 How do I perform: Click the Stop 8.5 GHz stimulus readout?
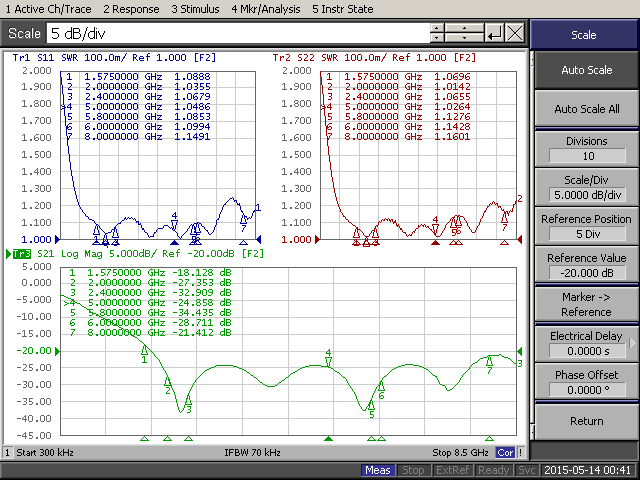[460, 453]
